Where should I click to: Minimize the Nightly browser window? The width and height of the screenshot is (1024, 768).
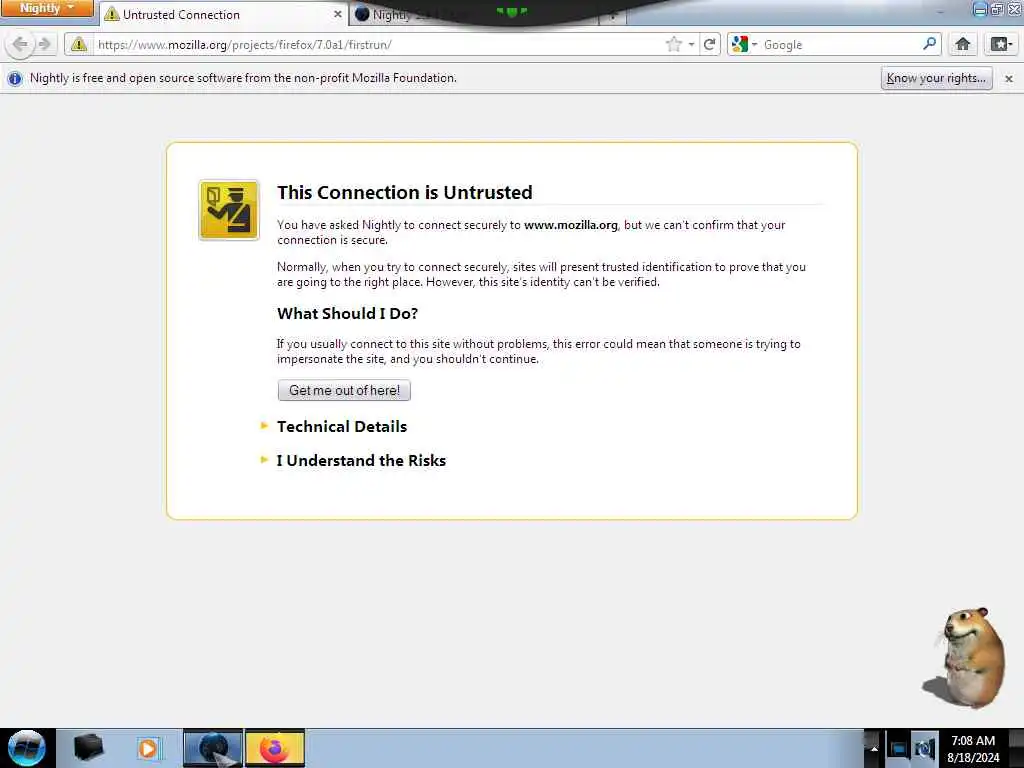pos(980,8)
